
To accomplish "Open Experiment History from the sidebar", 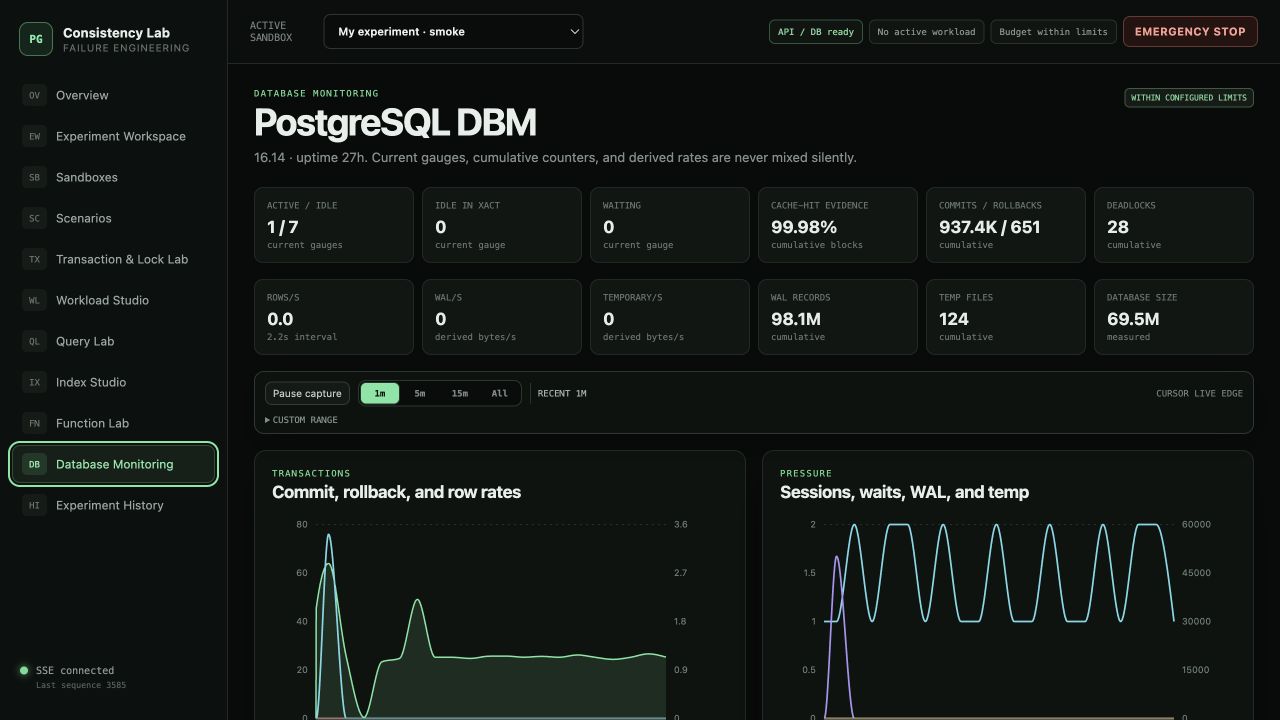I will pos(113,505).
